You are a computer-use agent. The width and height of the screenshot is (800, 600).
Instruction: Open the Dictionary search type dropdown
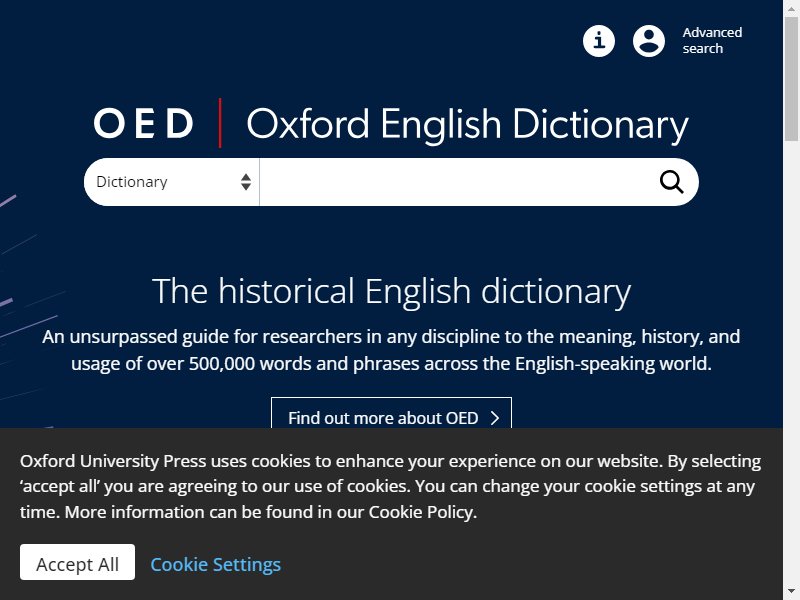[172, 182]
